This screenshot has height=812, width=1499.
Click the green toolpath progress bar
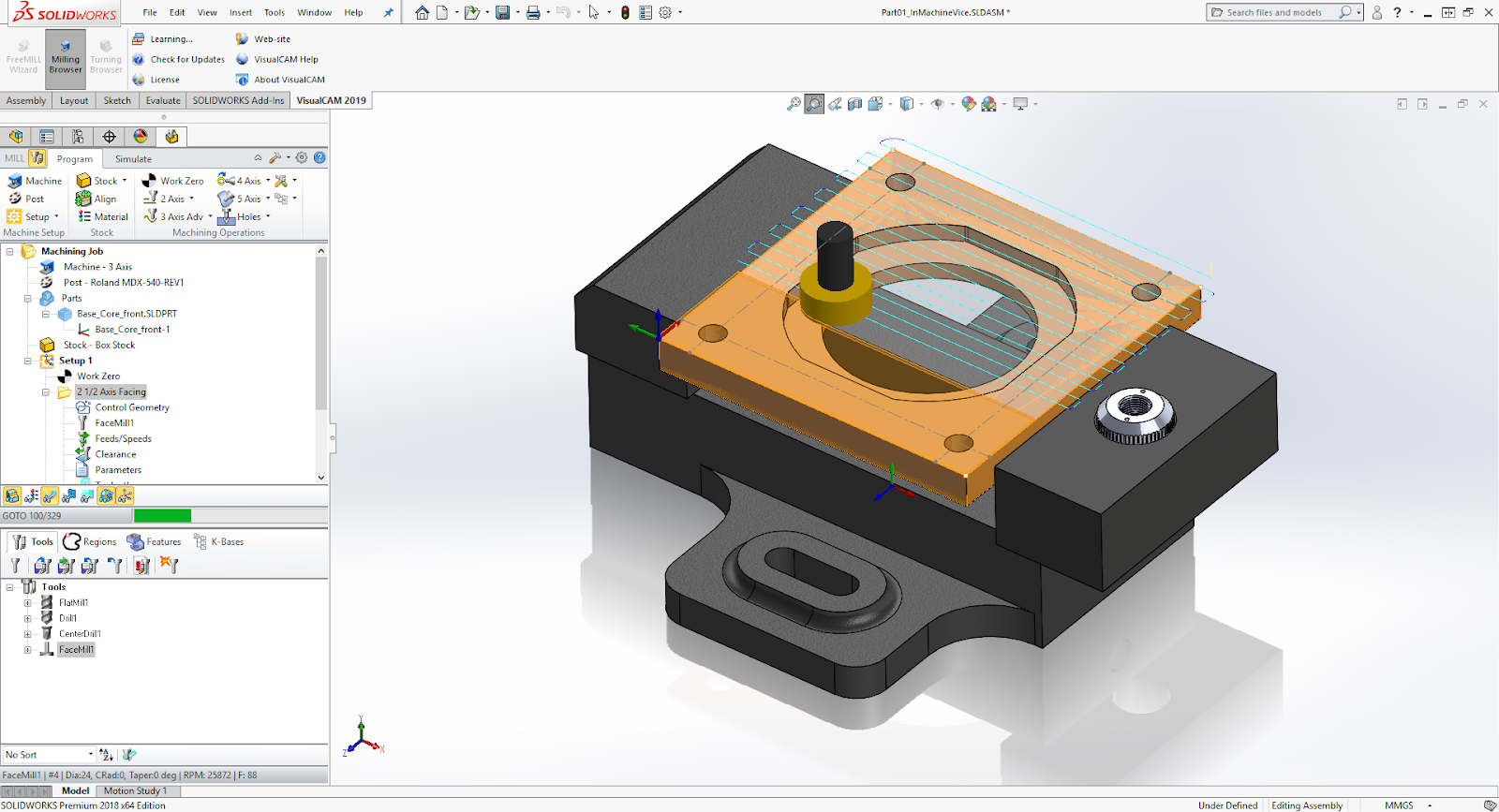162,516
